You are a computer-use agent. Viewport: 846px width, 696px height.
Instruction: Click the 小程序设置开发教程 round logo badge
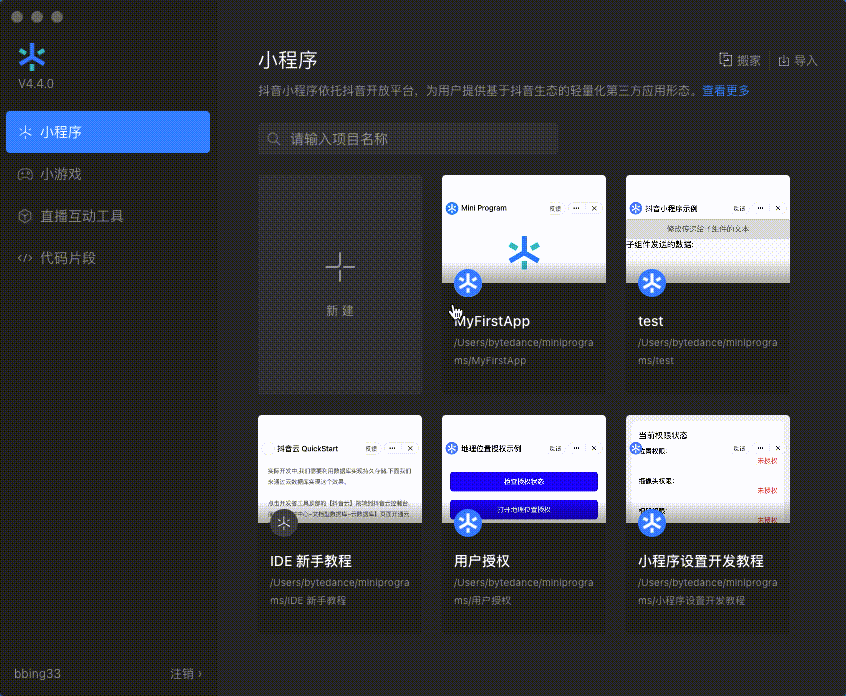click(652, 523)
